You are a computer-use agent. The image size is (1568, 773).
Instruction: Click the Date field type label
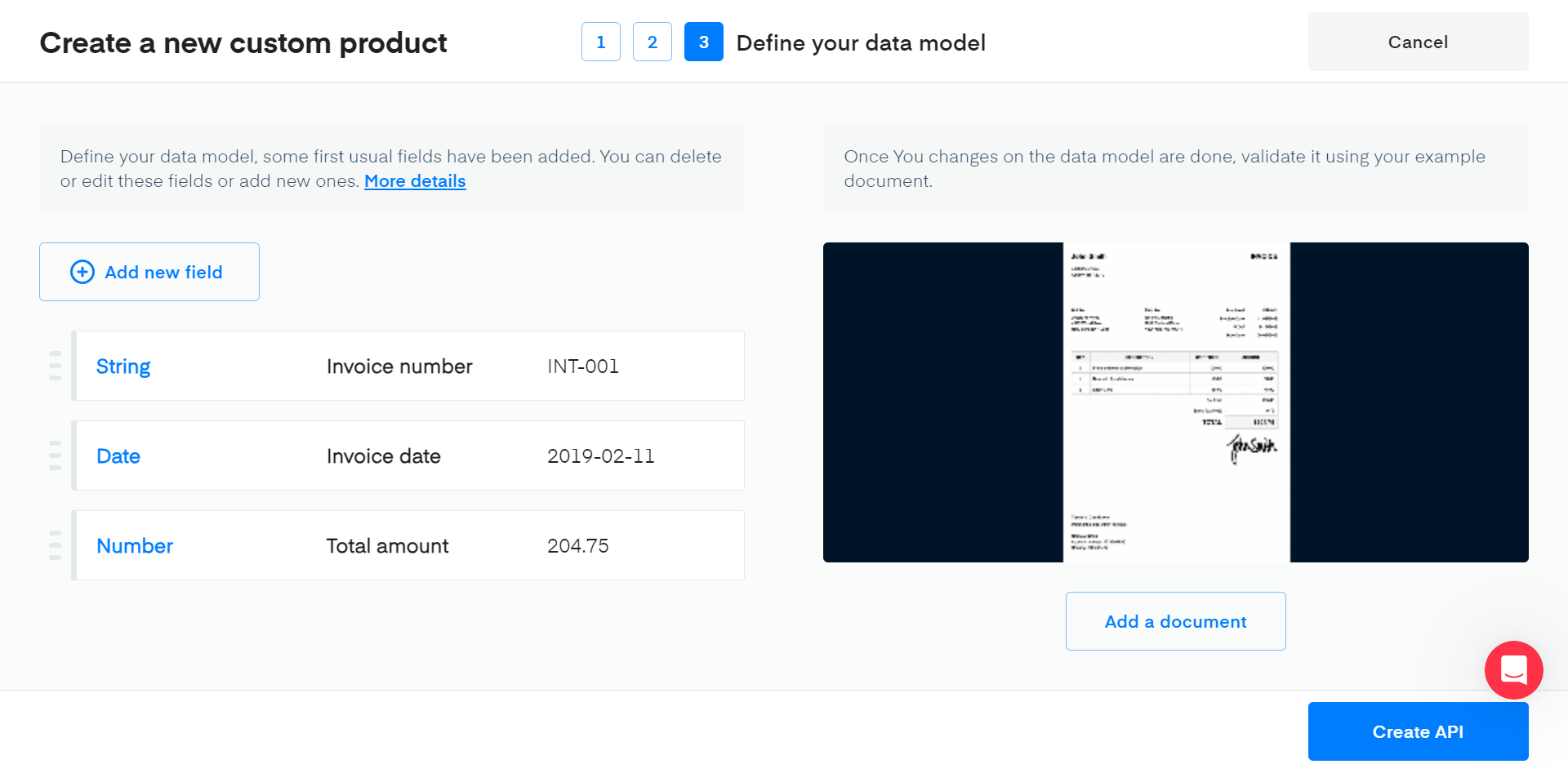tap(118, 456)
